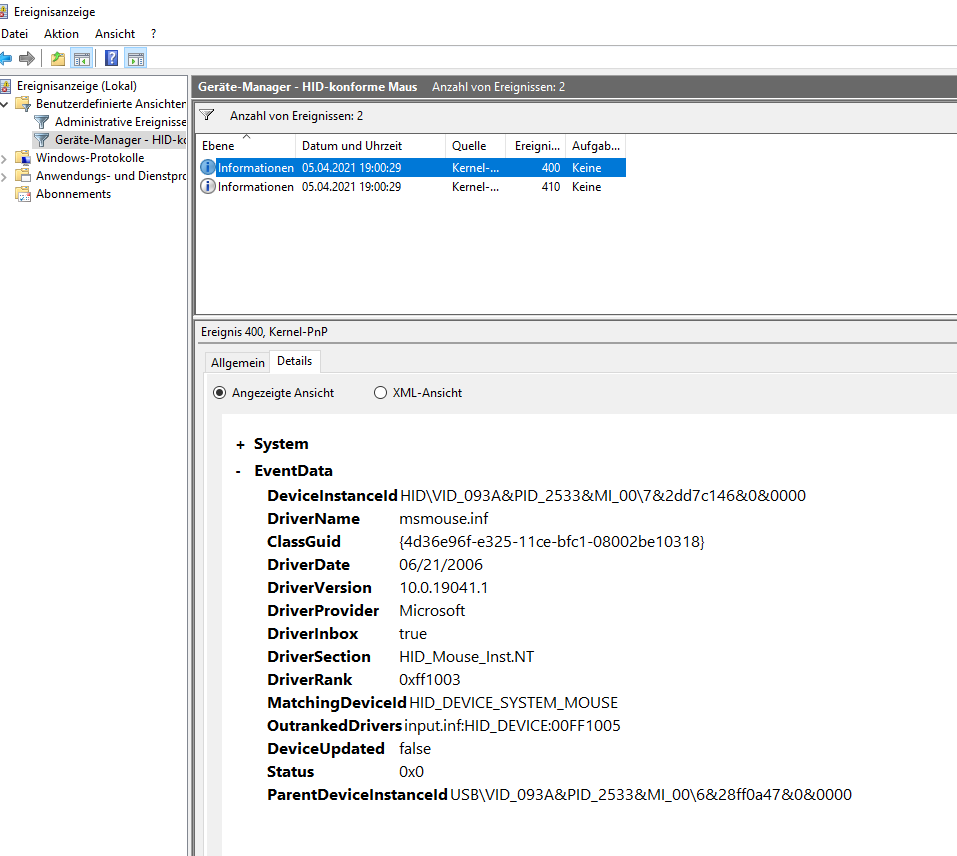Collapse the EventData section with minus sign
The image size is (957, 856).
(x=238, y=471)
